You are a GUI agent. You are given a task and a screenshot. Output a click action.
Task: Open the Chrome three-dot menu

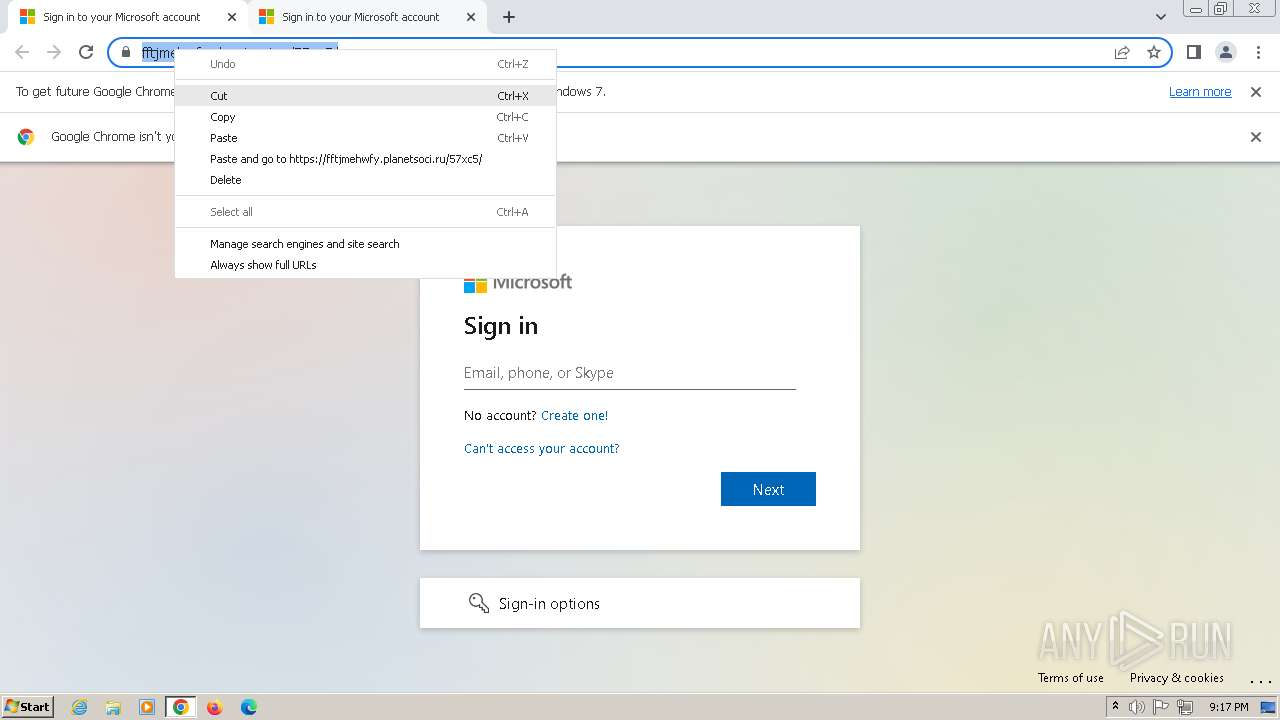click(x=1257, y=52)
